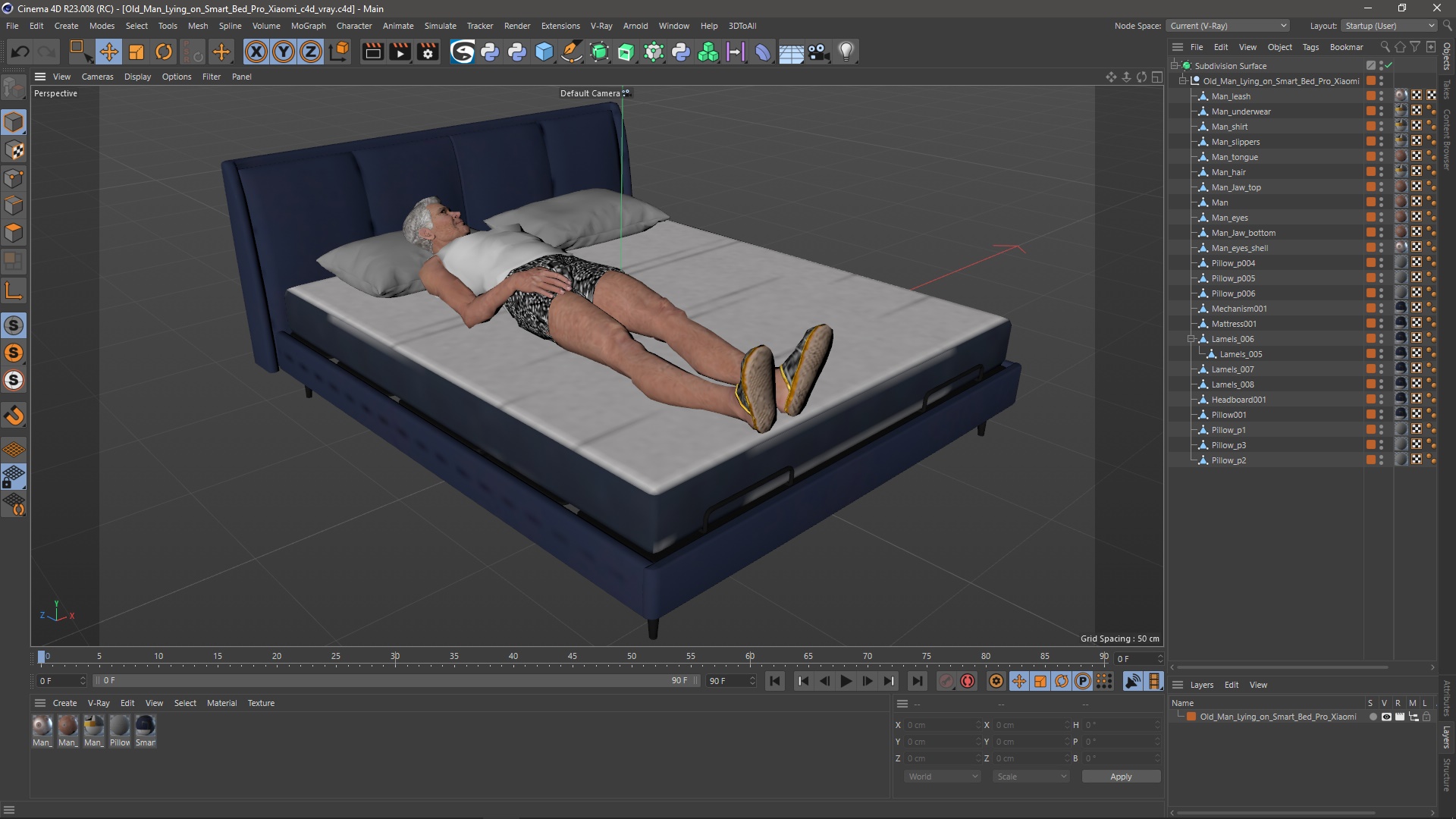Click the Undo arrow icon
Viewport: 1456px width, 819px height.
click(20, 52)
